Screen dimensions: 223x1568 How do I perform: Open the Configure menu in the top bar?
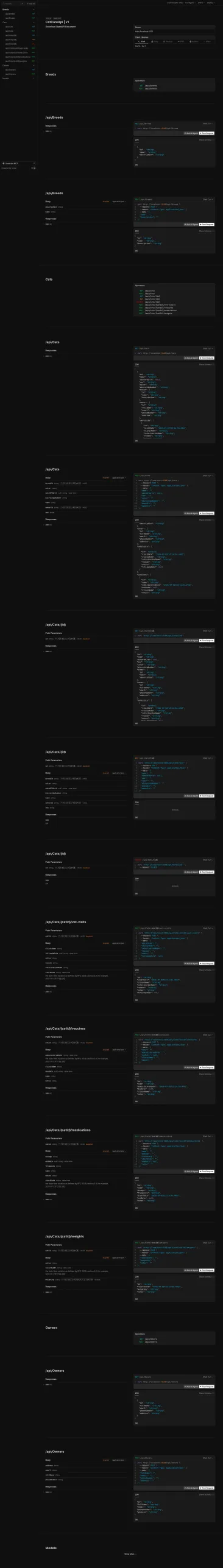[x=189, y=2]
